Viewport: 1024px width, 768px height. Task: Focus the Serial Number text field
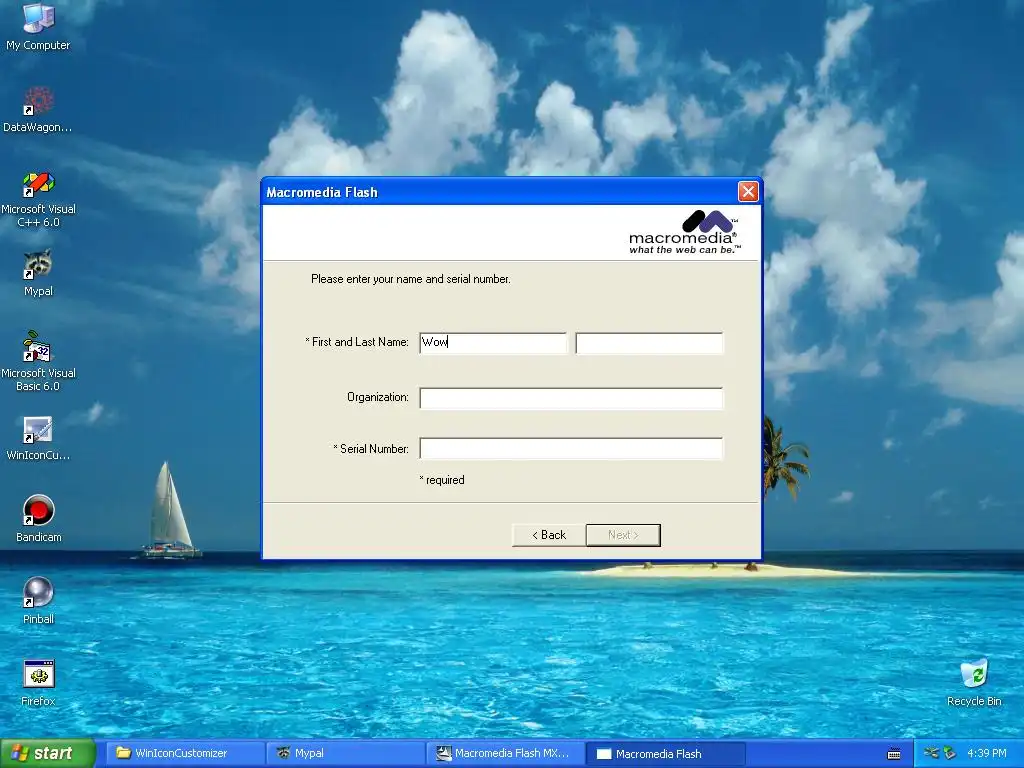point(571,449)
